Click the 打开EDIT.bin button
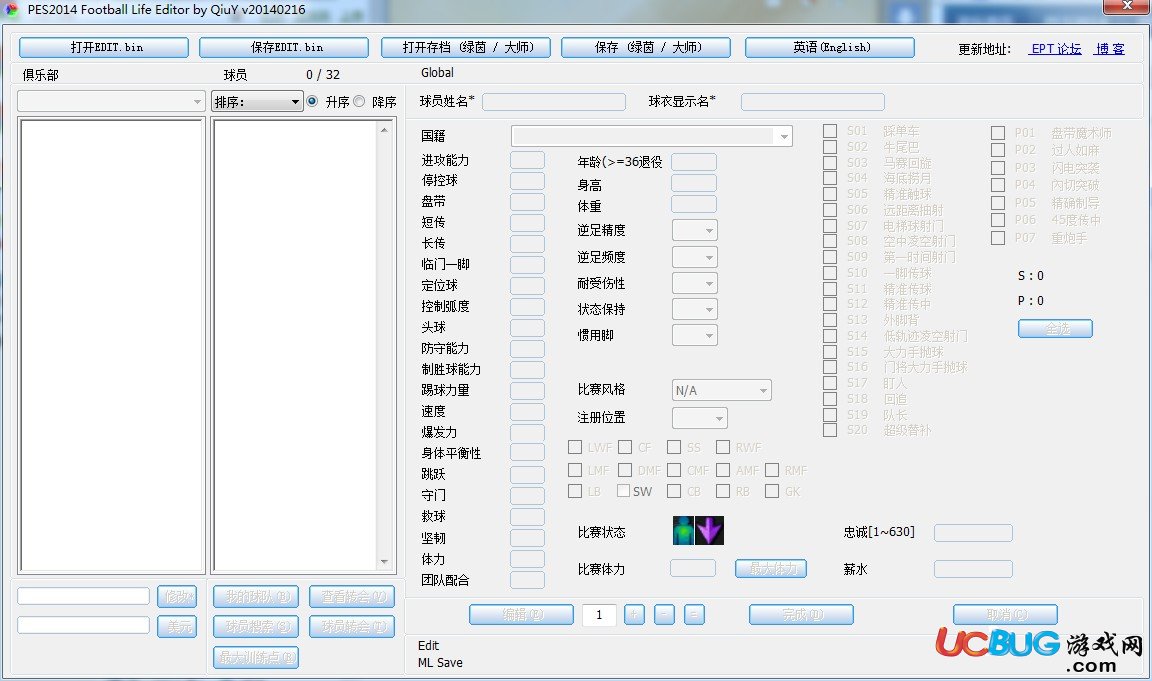This screenshot has height=681, width=1152. click(104, 48)
